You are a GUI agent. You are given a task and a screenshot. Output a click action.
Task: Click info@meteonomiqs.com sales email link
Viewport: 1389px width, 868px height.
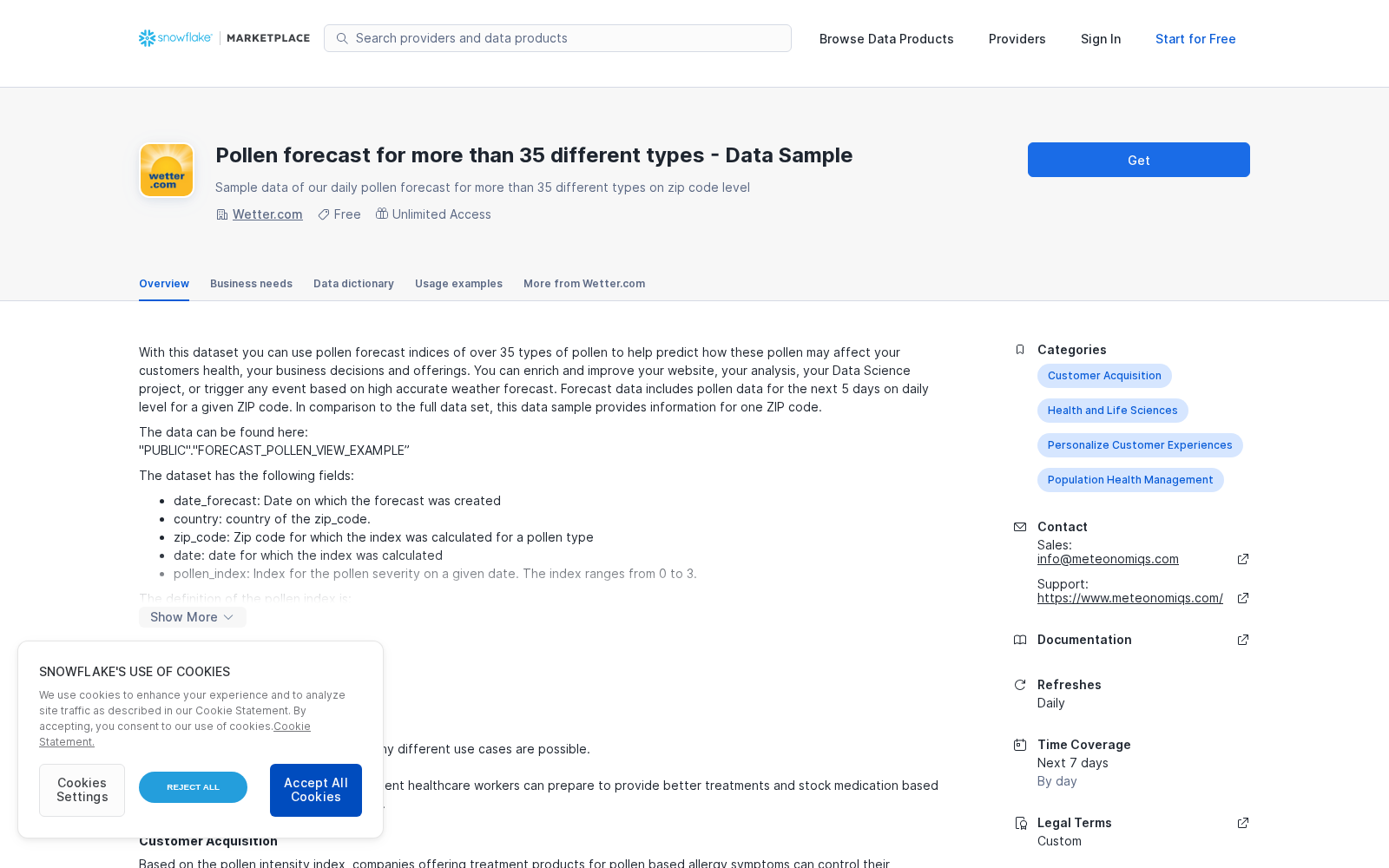coord(1108,559)
